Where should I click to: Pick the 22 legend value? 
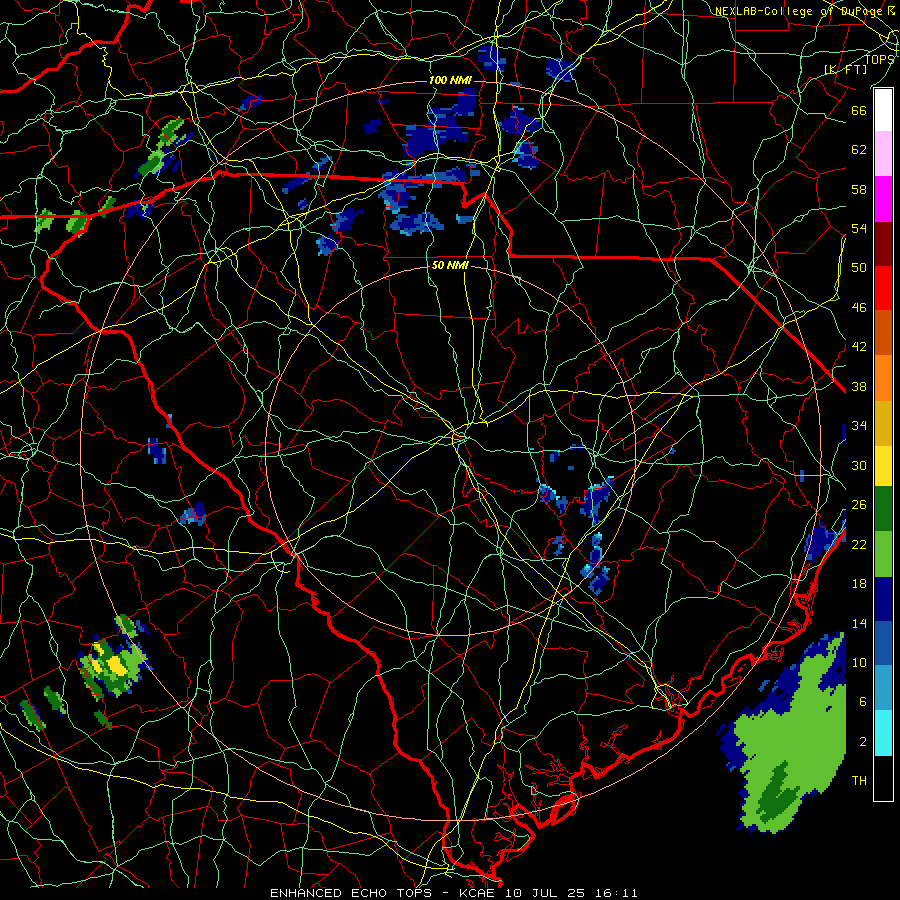(859, 544)
